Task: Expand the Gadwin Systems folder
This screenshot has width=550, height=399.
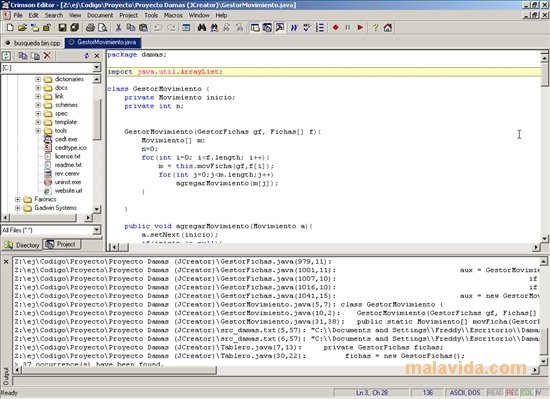Action: [18, 208]
